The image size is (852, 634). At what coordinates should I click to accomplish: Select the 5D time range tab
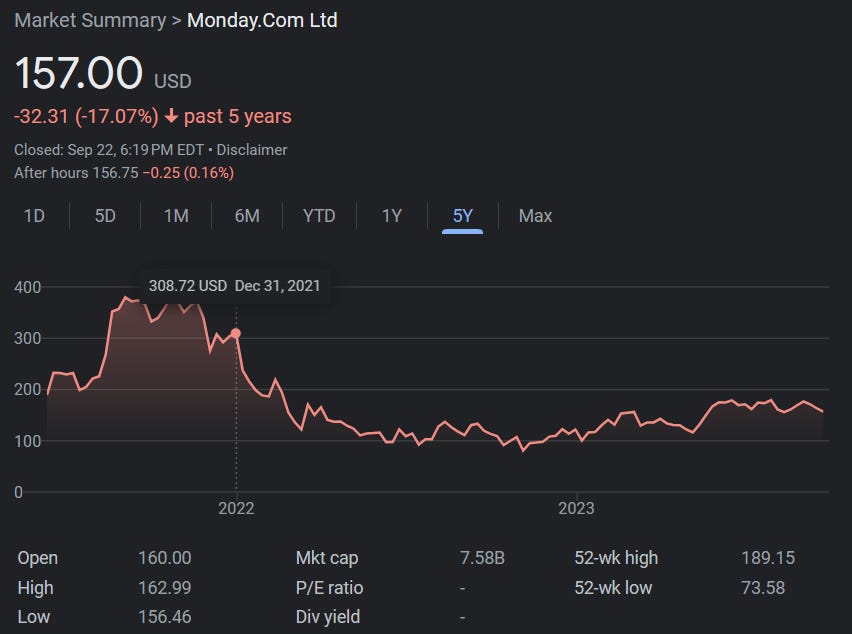point(105,216)
